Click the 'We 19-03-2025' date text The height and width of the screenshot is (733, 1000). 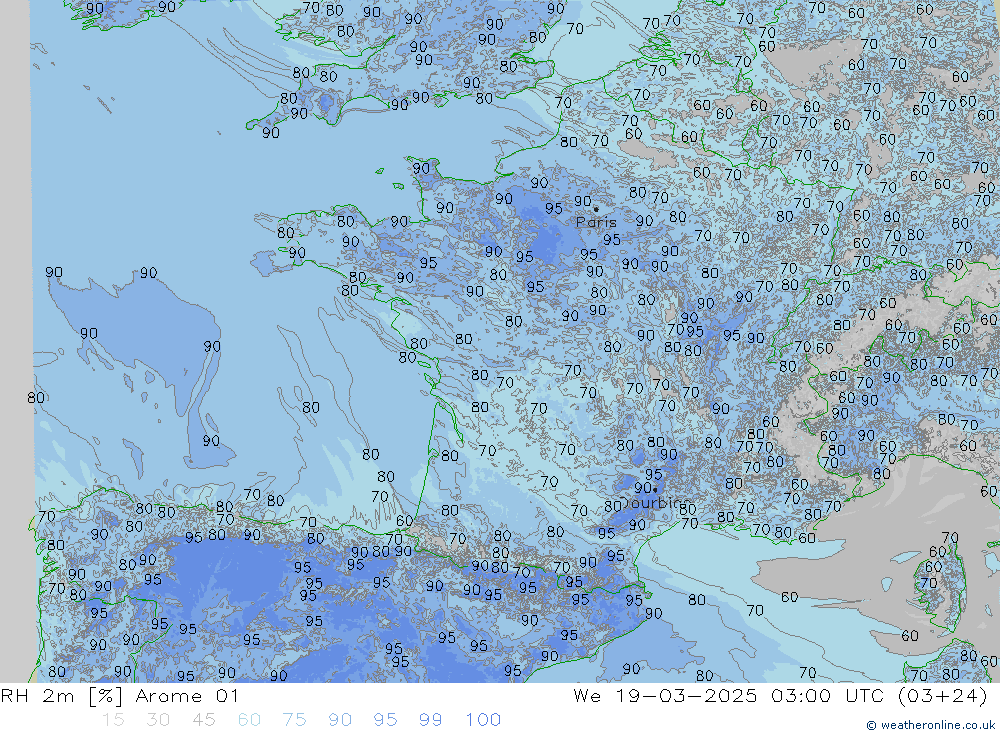(x=665, y=695)
